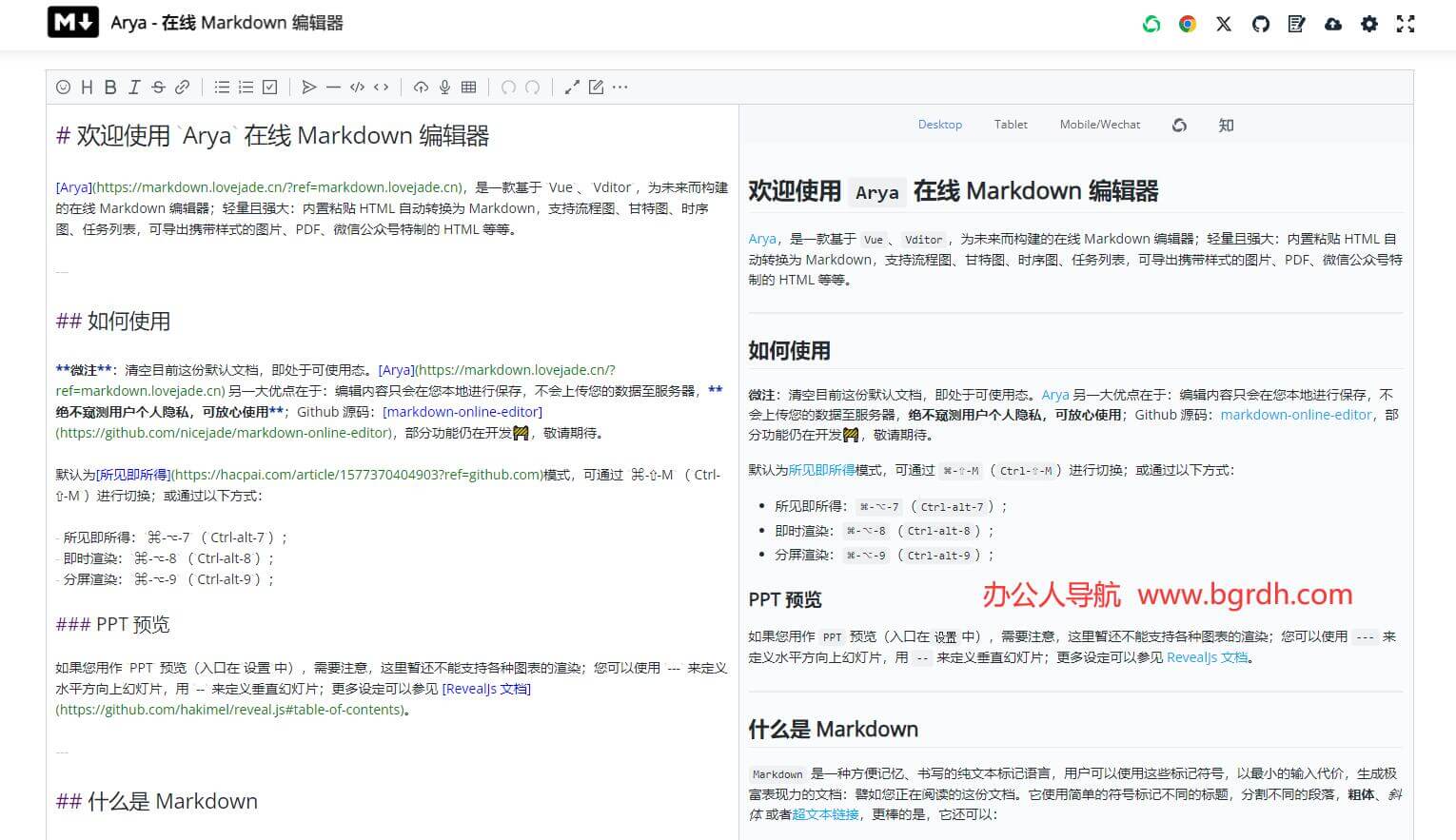Insert an ordered list
Viewport: 1456px width, 840px height.
[246, 88]
